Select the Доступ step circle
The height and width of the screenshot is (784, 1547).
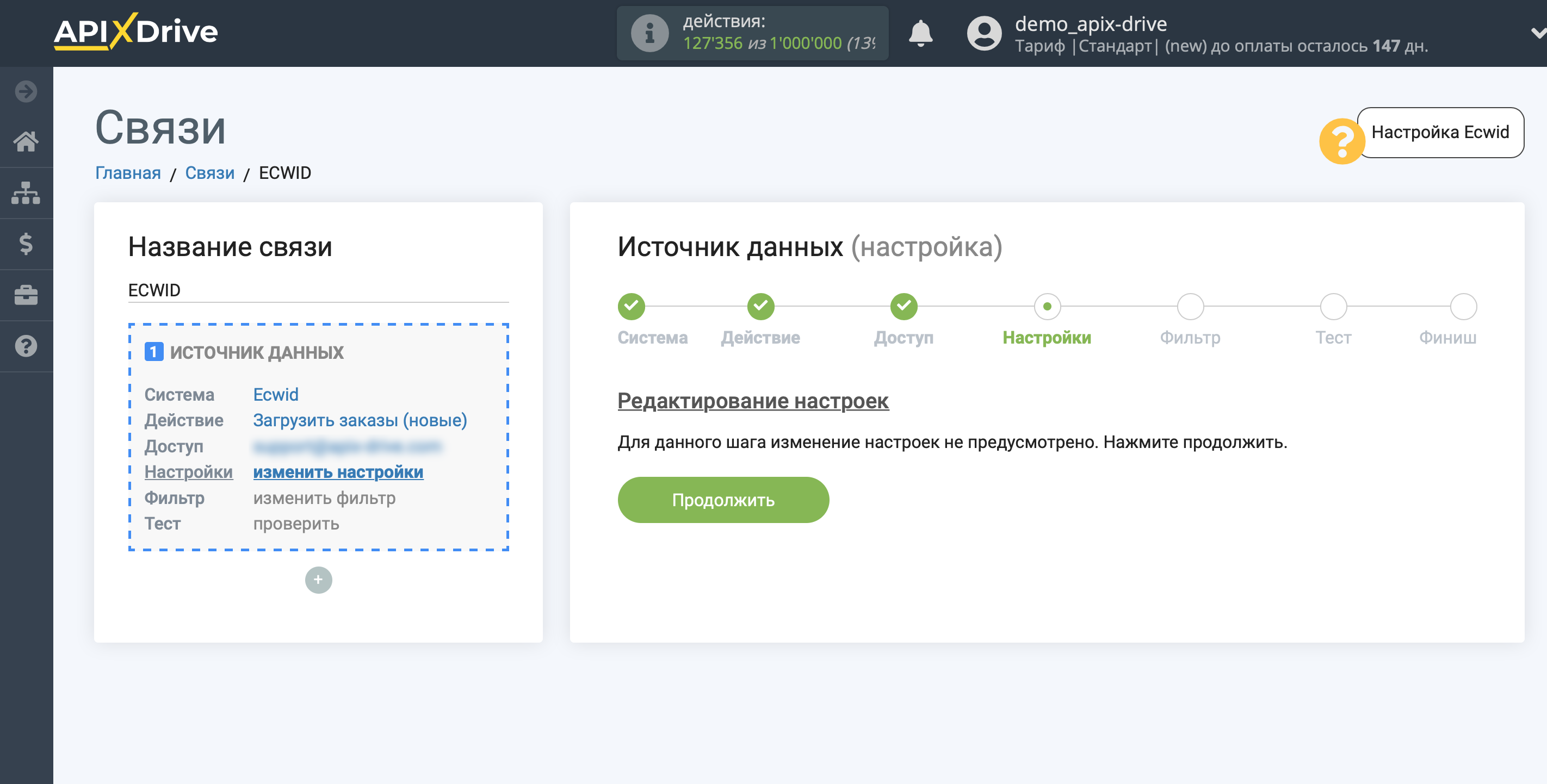pyautogui.click(x=903, y=306)
